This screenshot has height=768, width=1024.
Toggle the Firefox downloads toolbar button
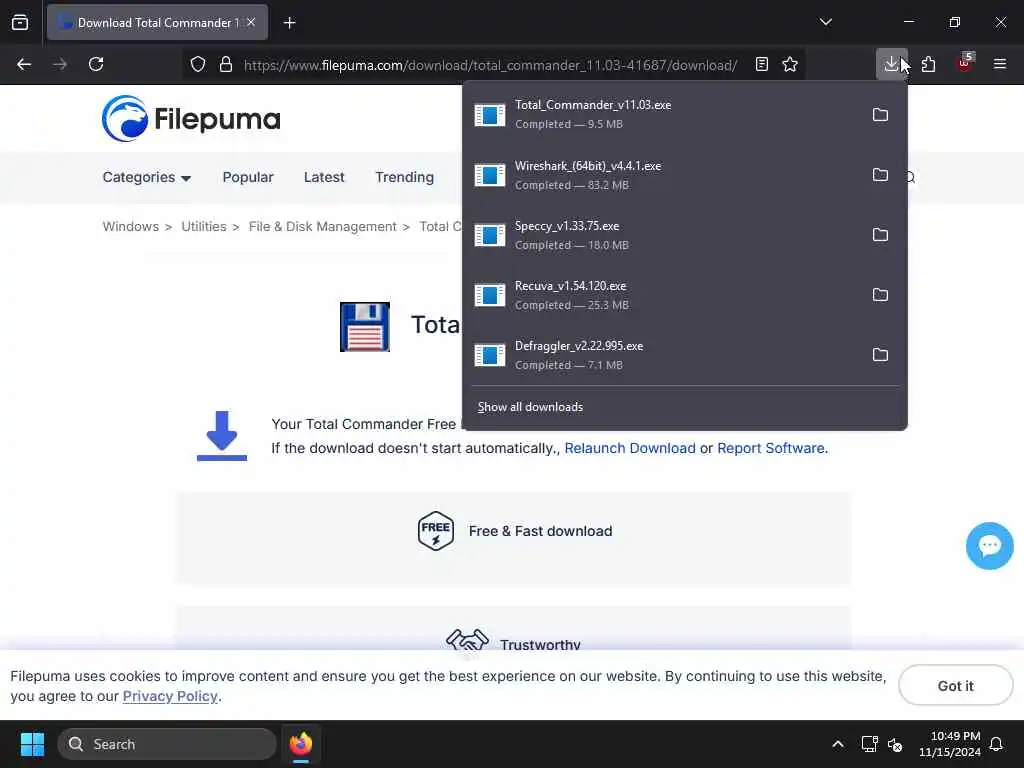coord(891,64)
